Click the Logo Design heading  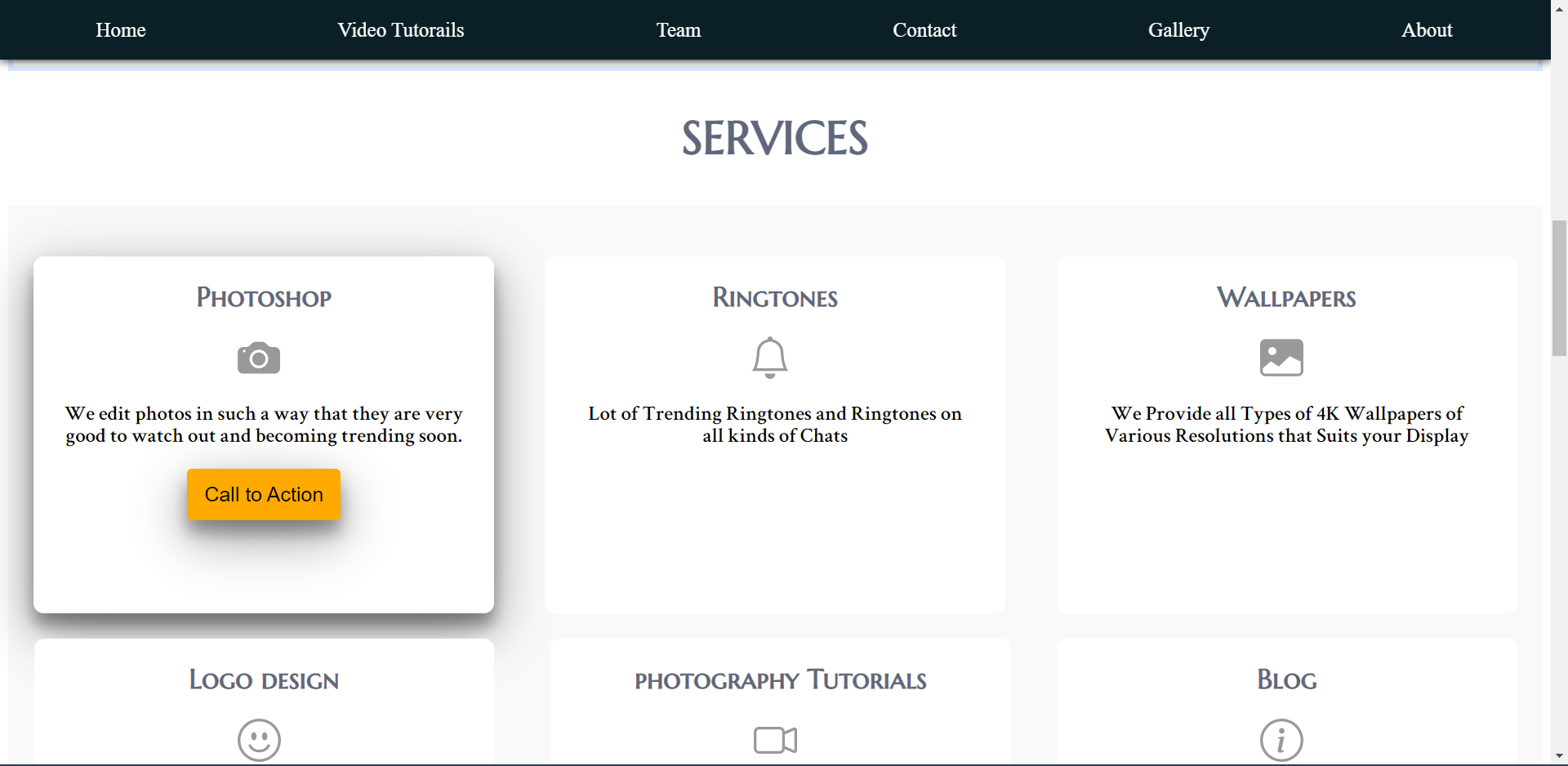click(264, 680)
